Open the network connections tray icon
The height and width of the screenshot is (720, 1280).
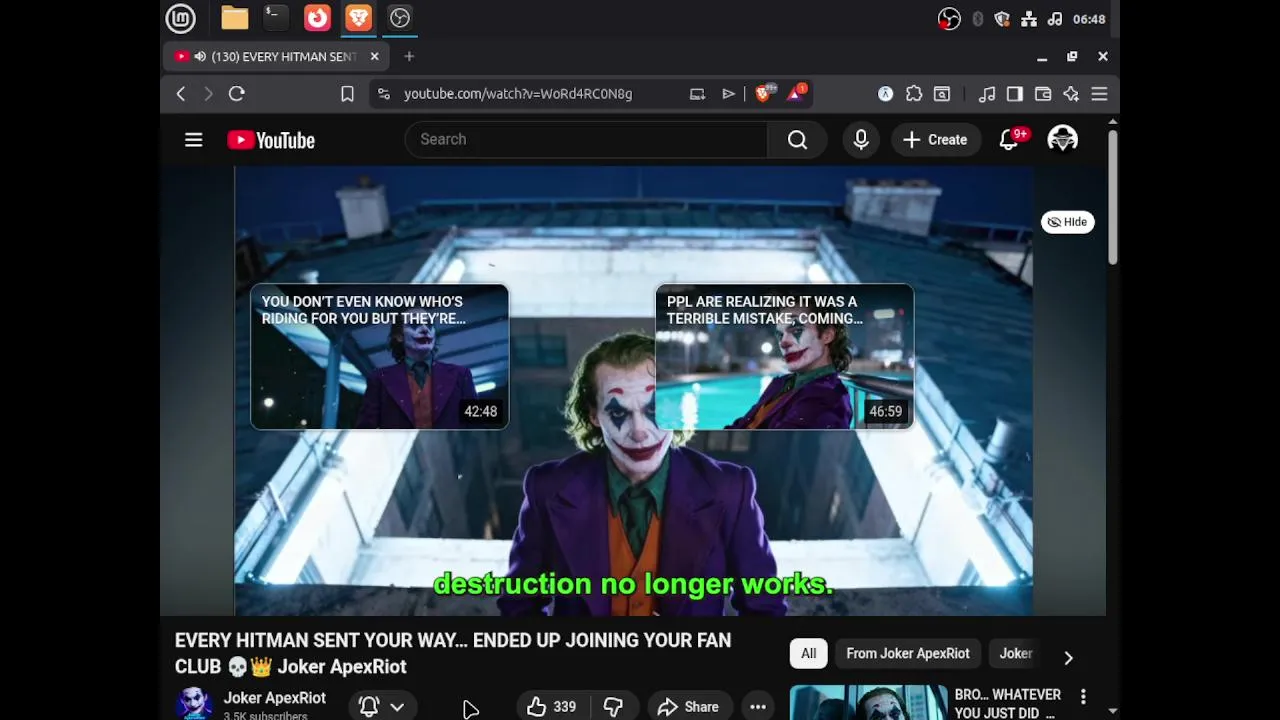(x=1029, y=19)
